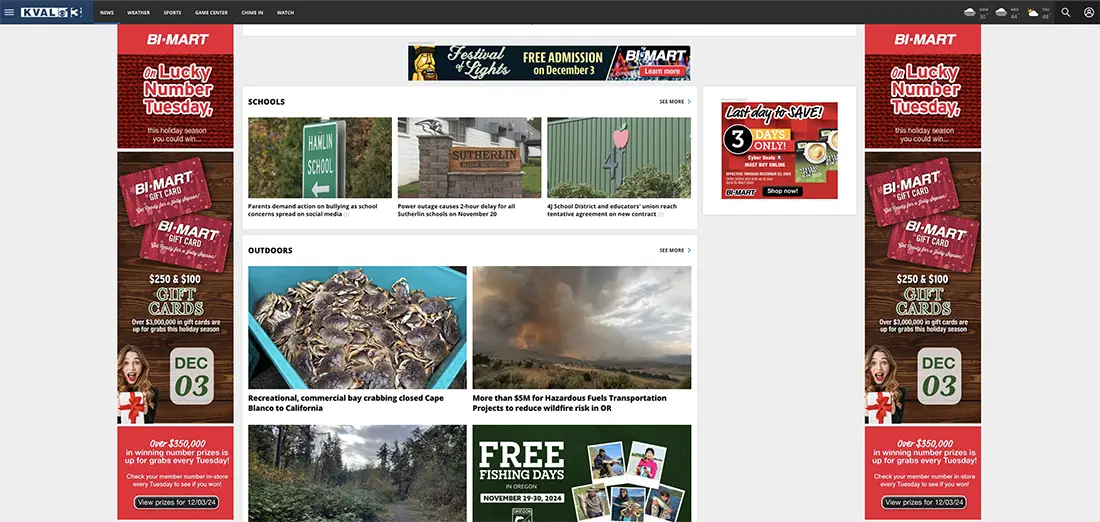The width and height of the screenshot is (1100, 522).
Task: Open the Watch menu item
Action: (285, 13)
